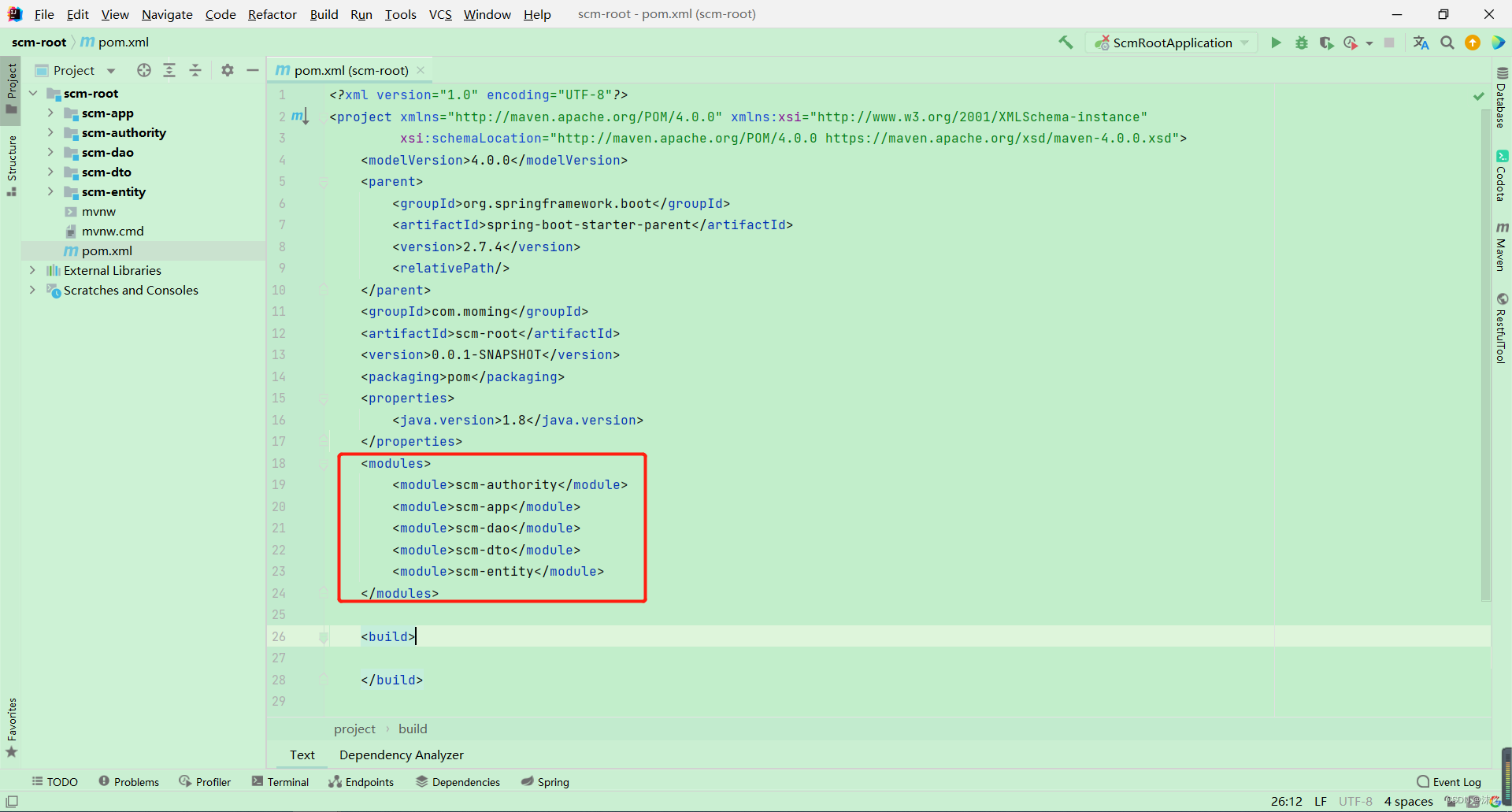
Task: Open the Dependencies tool window
Action: point(458,782)
